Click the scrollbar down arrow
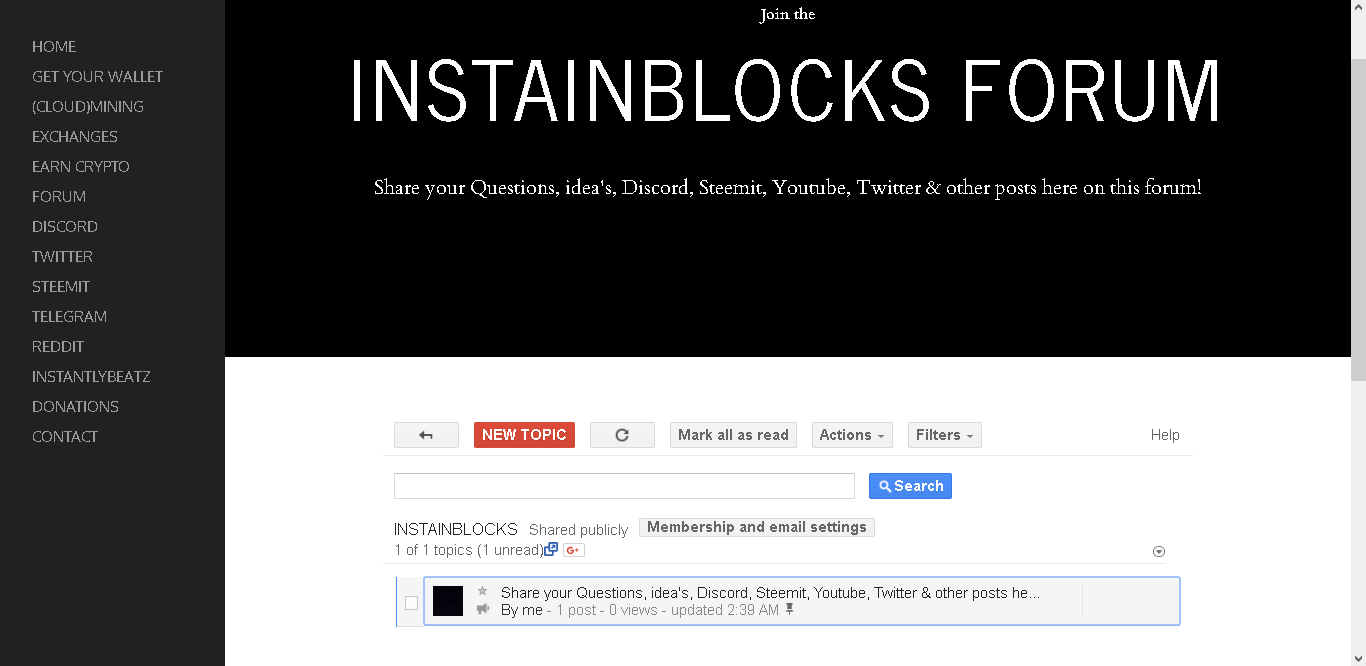 click(x=1358, y=657)
